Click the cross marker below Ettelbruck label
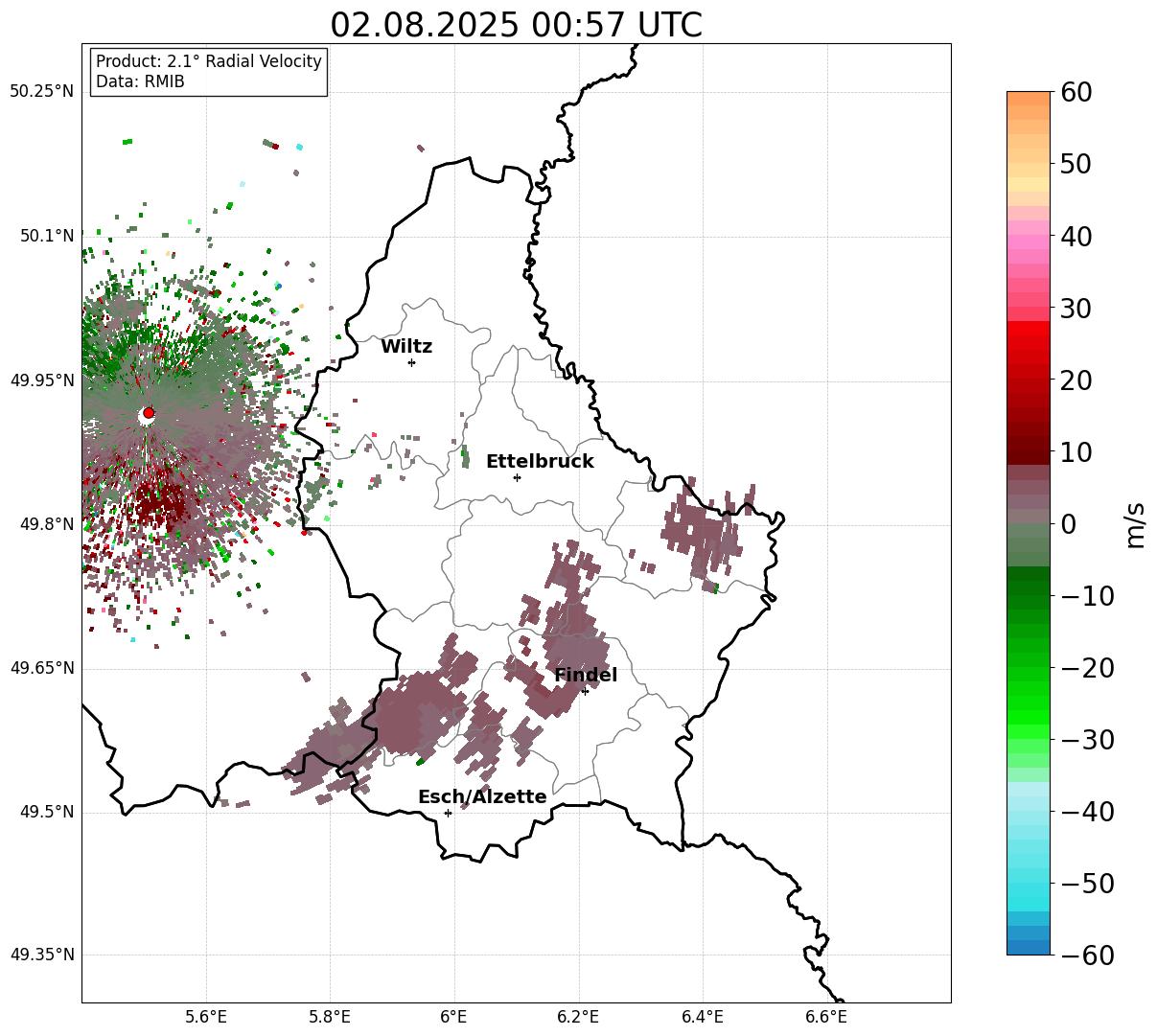The height and width of the screenshot is (1036, 1157). pyautogui.click(x=517, y=477)
